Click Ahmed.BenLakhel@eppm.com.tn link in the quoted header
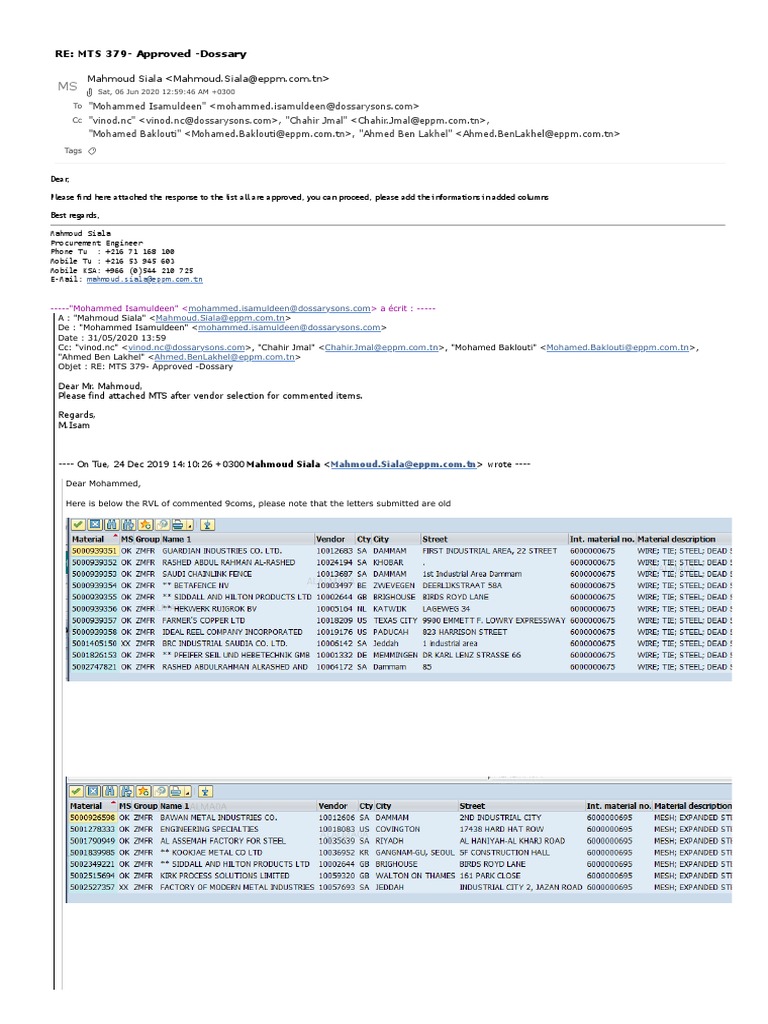The width and height of the screenshot is (768, 1024). click(225, 357)
